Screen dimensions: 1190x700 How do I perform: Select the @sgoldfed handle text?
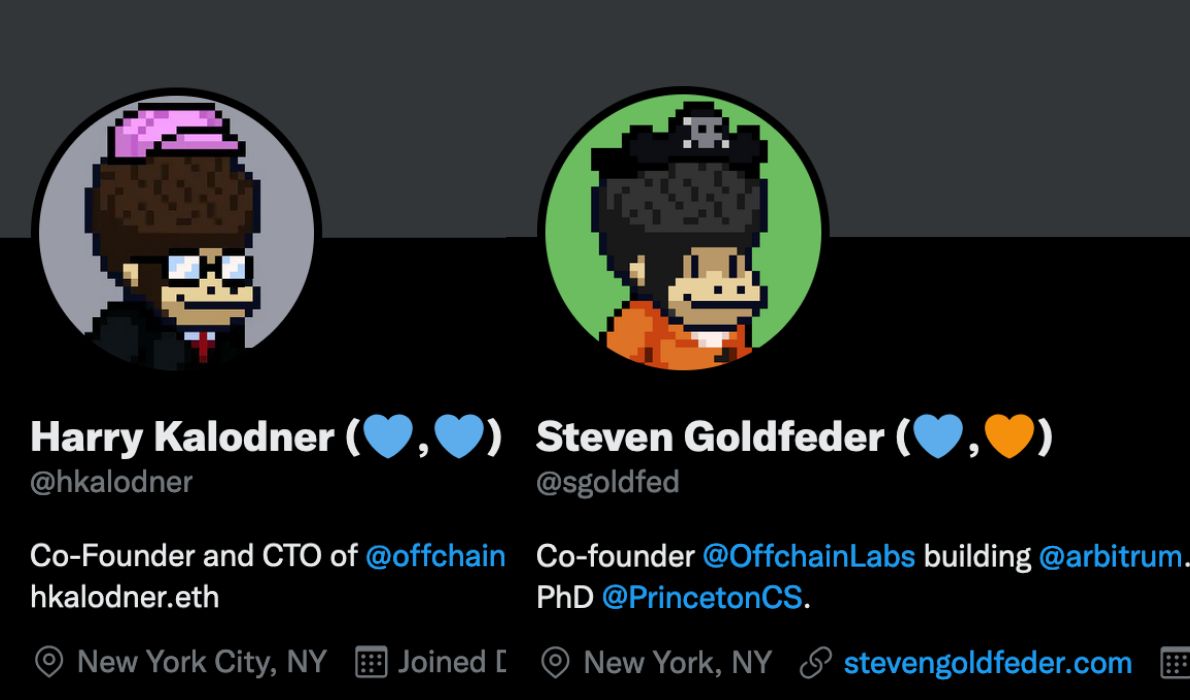tap(608, 482)
